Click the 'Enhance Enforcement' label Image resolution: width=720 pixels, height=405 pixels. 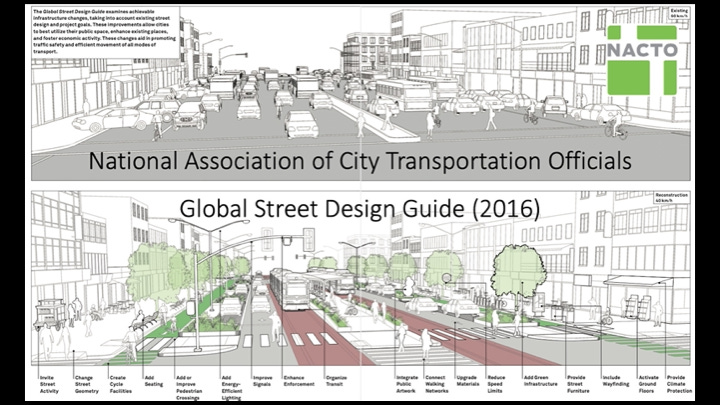[299, 381]
